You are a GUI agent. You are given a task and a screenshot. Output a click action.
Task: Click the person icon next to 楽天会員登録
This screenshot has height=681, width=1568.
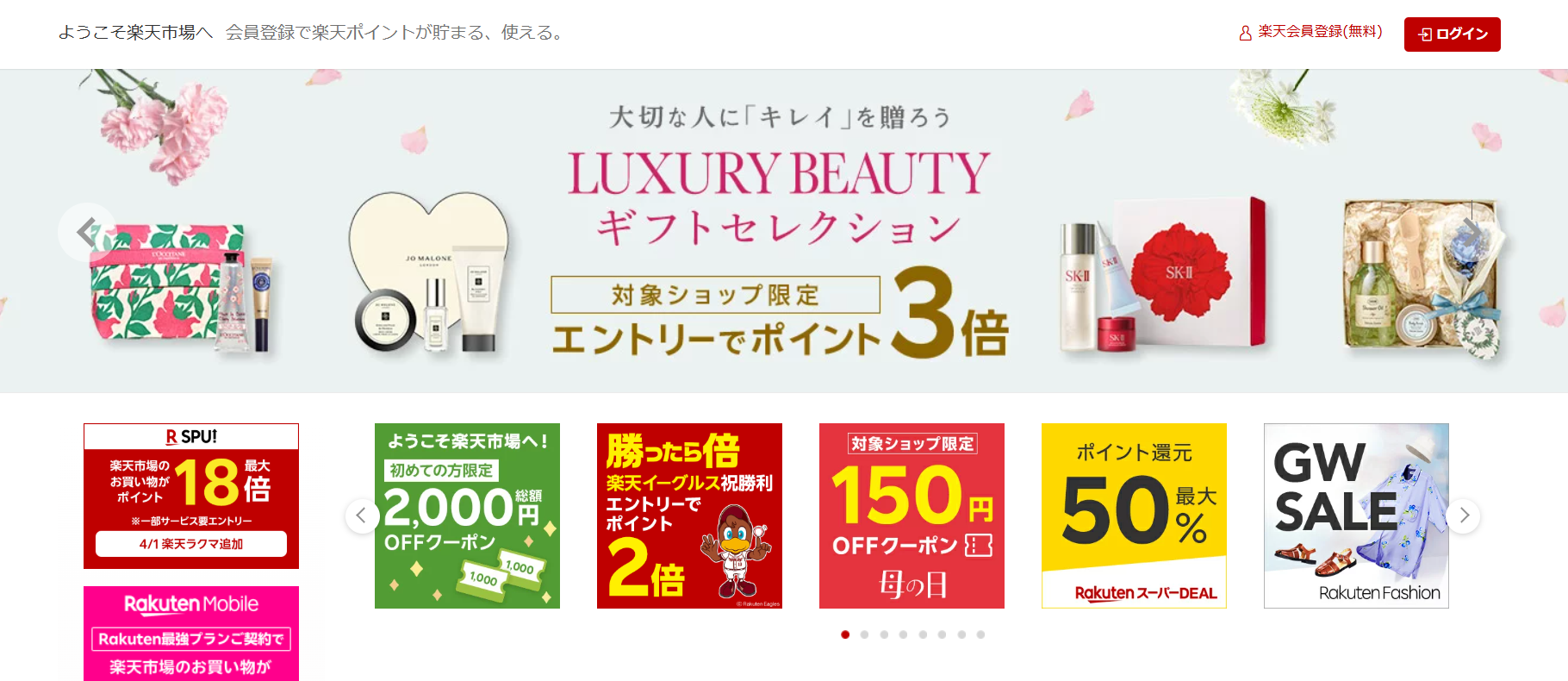click(x=1245, y=33)
